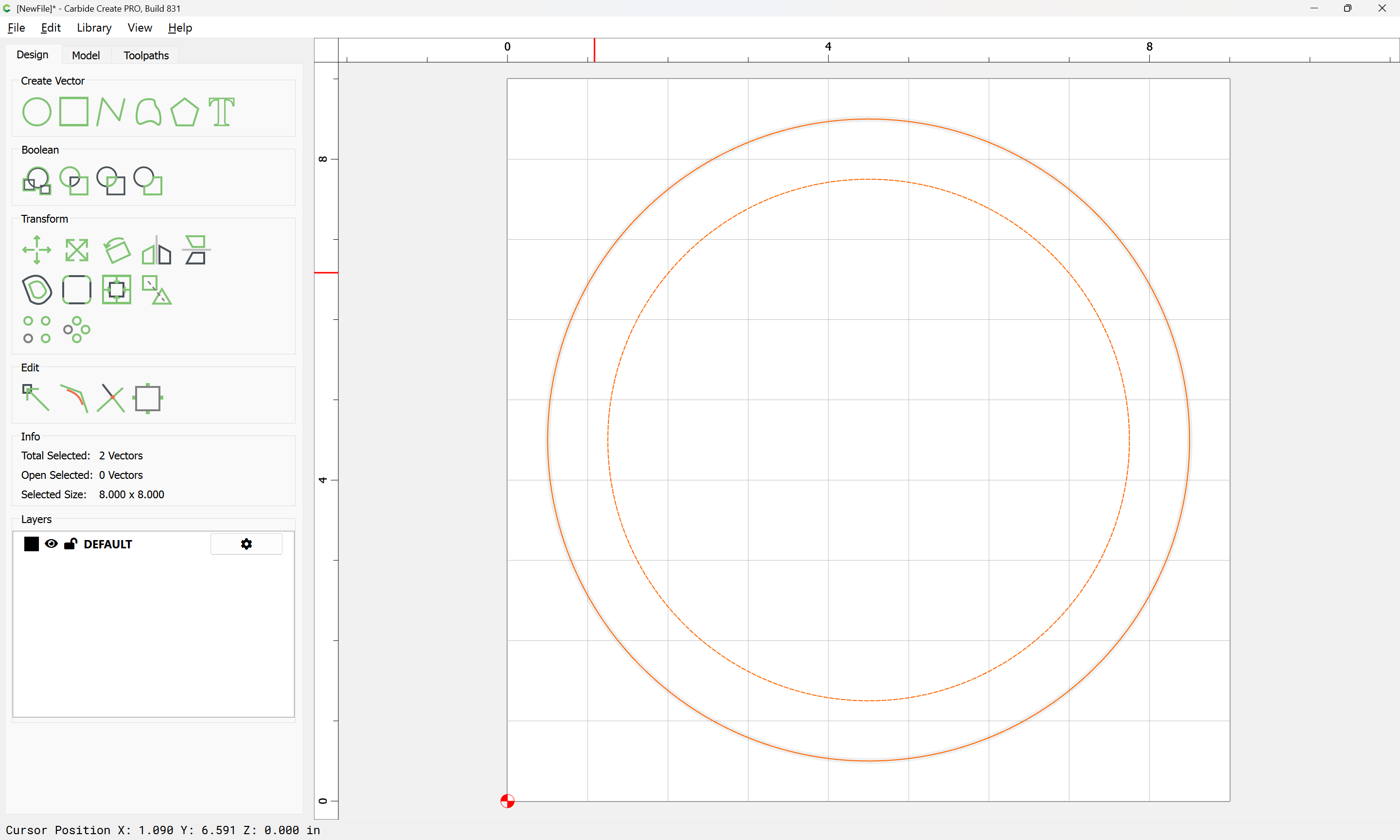Open the Circular Array tool

tap(77, 330)
